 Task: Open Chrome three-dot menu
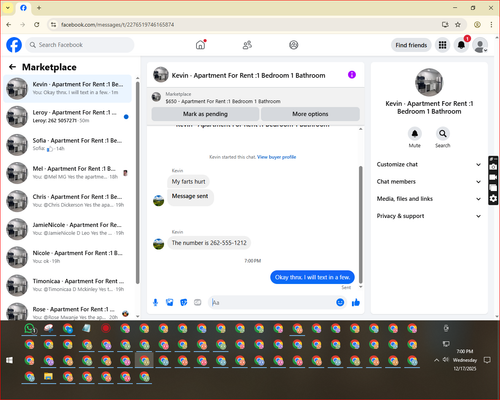tap(491, 25)
